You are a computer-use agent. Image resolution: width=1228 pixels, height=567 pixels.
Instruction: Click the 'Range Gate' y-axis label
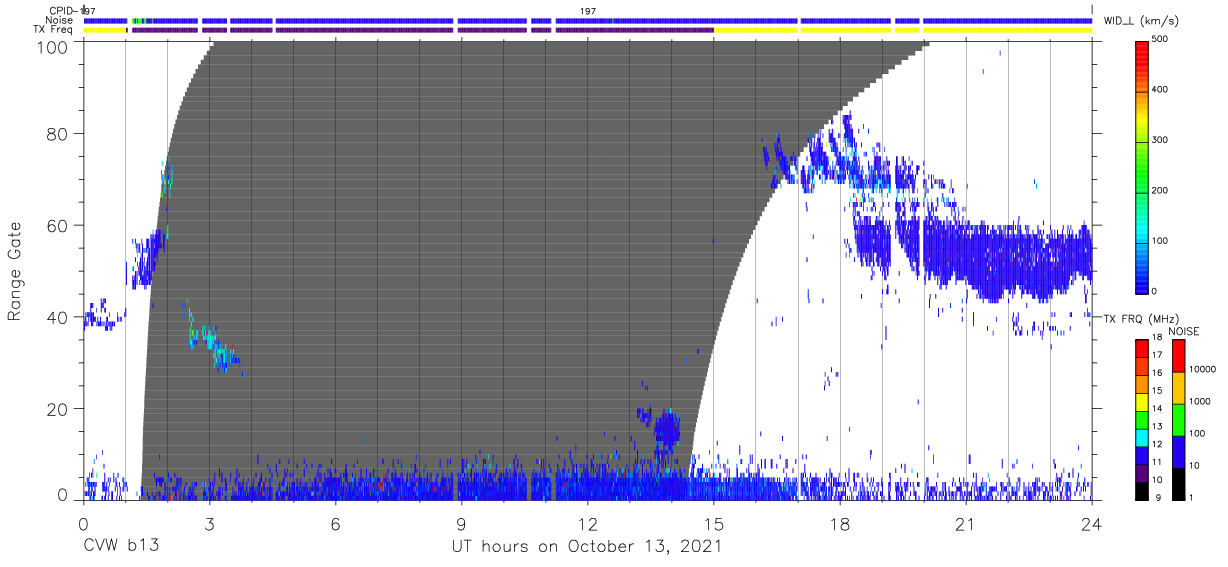(15, 271)
